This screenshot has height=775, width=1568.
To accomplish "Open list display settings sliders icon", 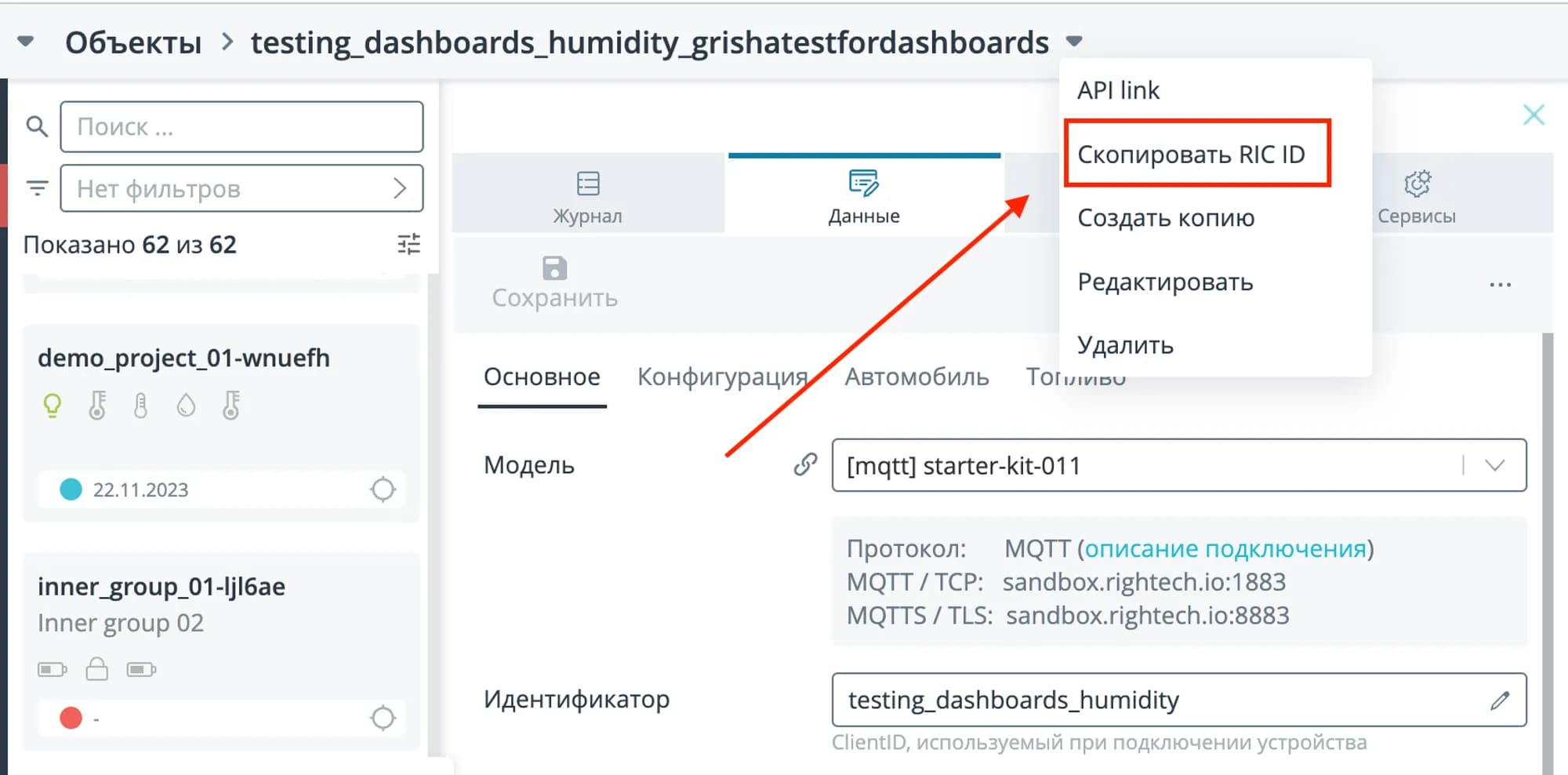I will click(408, 245).
